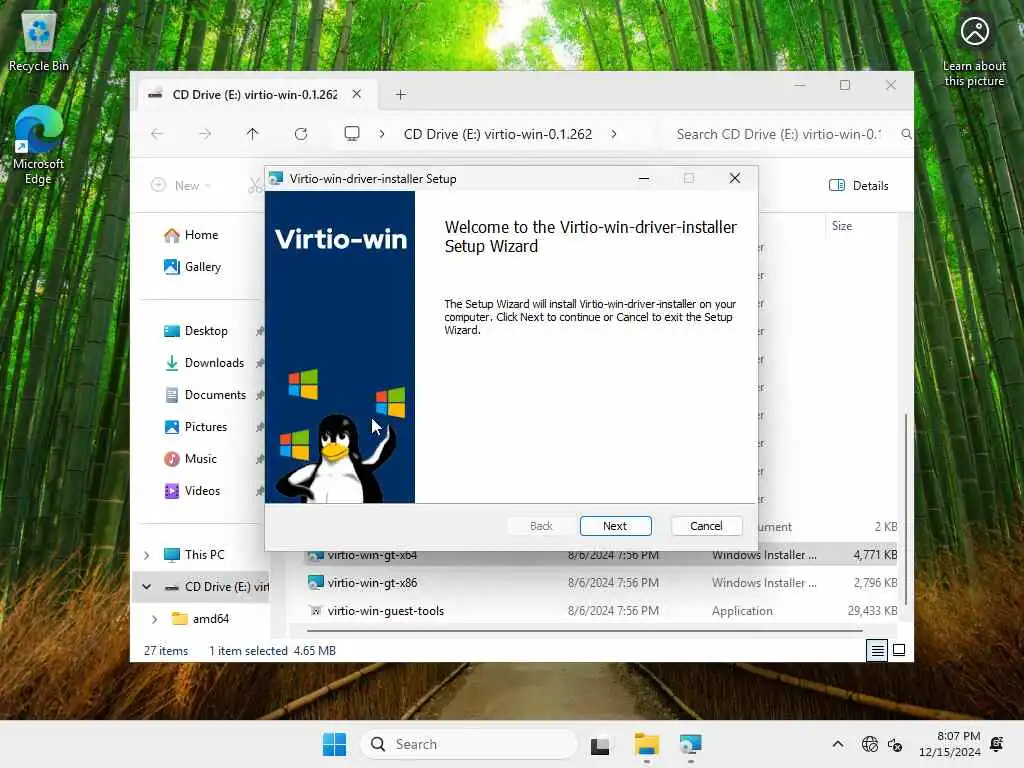The image size is (1024, 768).
Task: Switch to the installer taskbar icon
Action: pyautogui.click(x=690, y=744)
